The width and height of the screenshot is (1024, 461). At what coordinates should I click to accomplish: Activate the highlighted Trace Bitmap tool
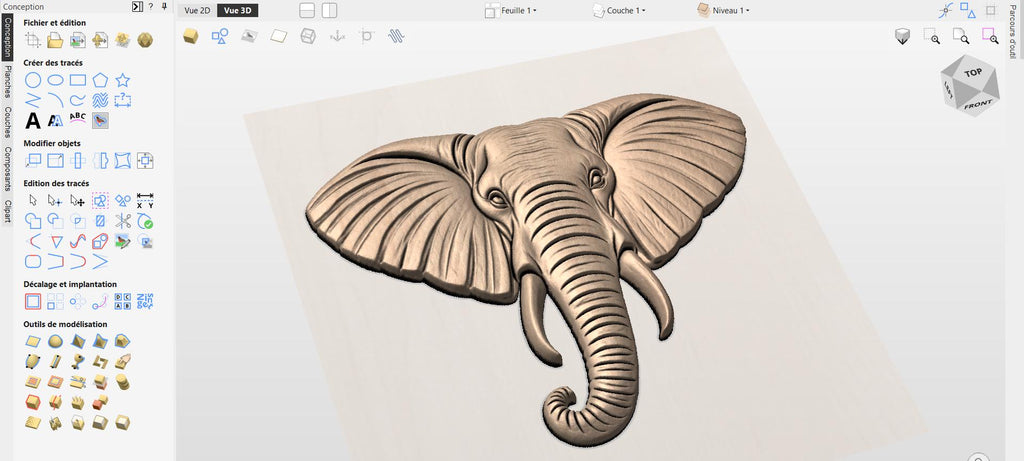tap(100, 121)
